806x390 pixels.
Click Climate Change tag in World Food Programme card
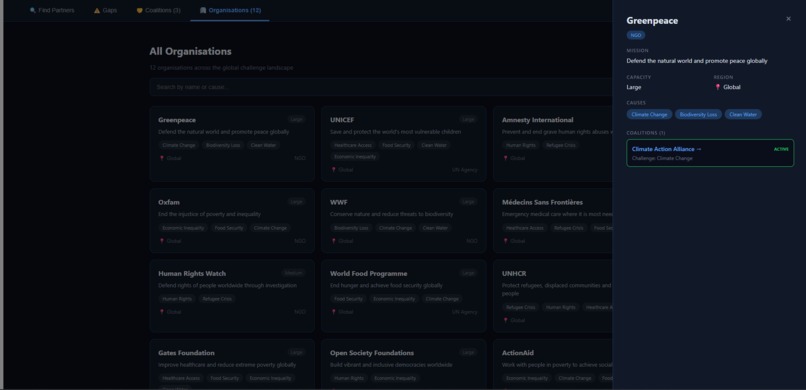[442, 299]
